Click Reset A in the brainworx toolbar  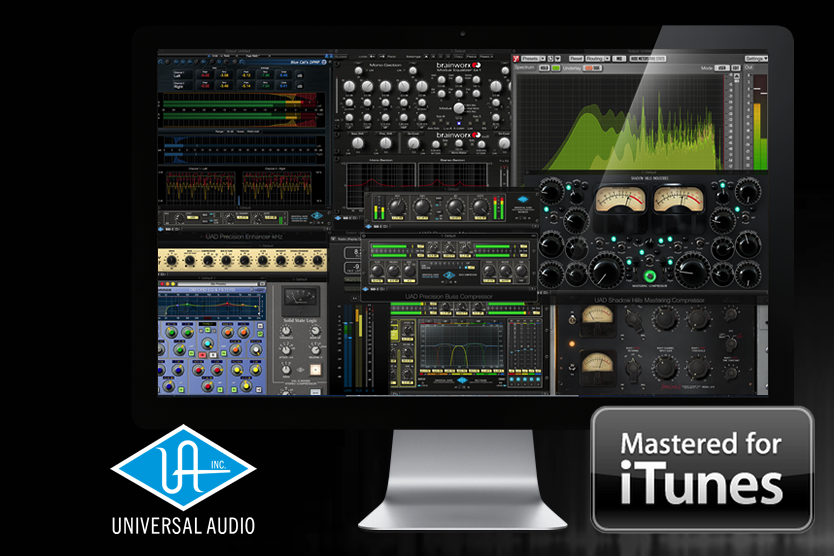[487, 56]
